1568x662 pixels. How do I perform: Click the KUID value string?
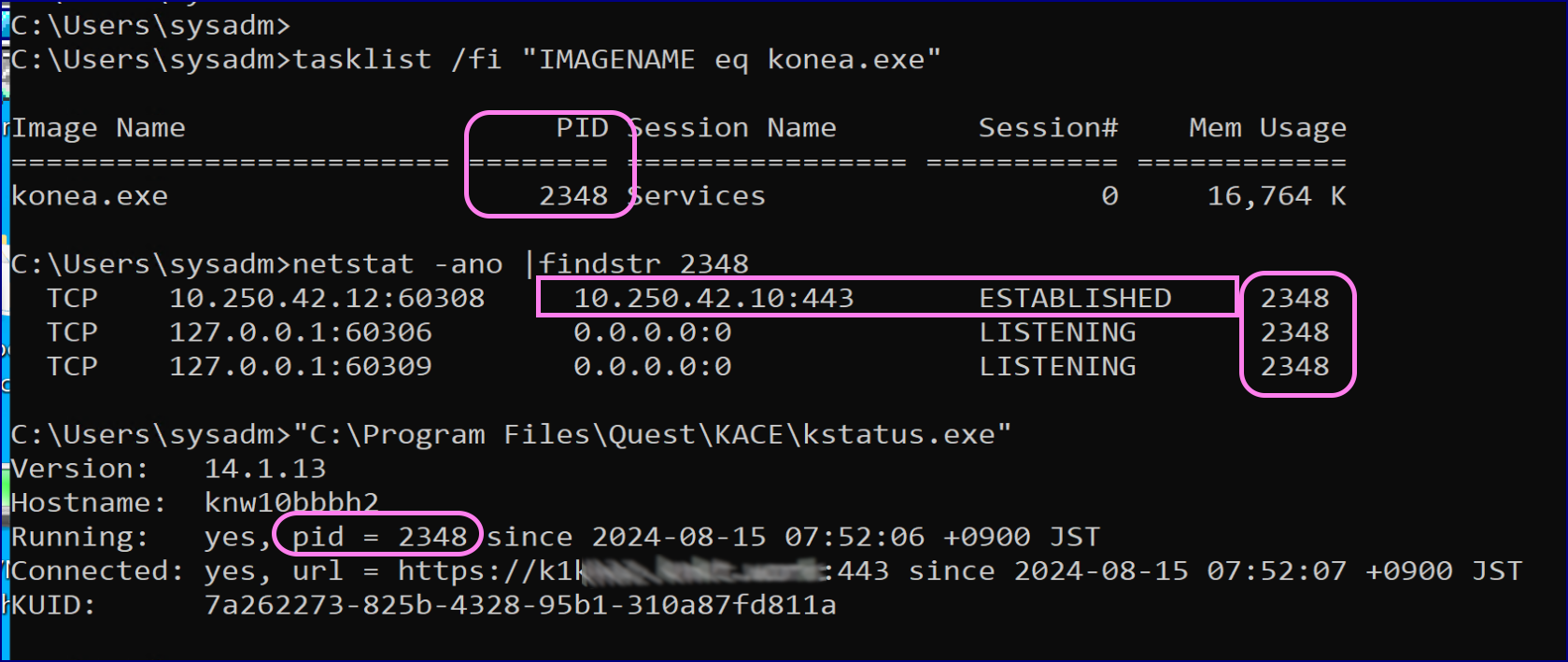(520, 605)
